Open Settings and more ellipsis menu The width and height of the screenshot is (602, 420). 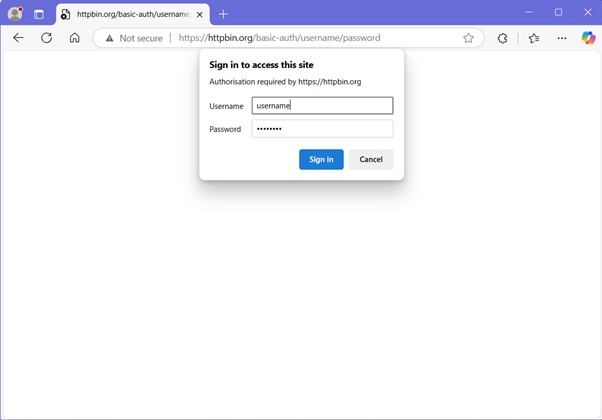(x=562, y=38)
